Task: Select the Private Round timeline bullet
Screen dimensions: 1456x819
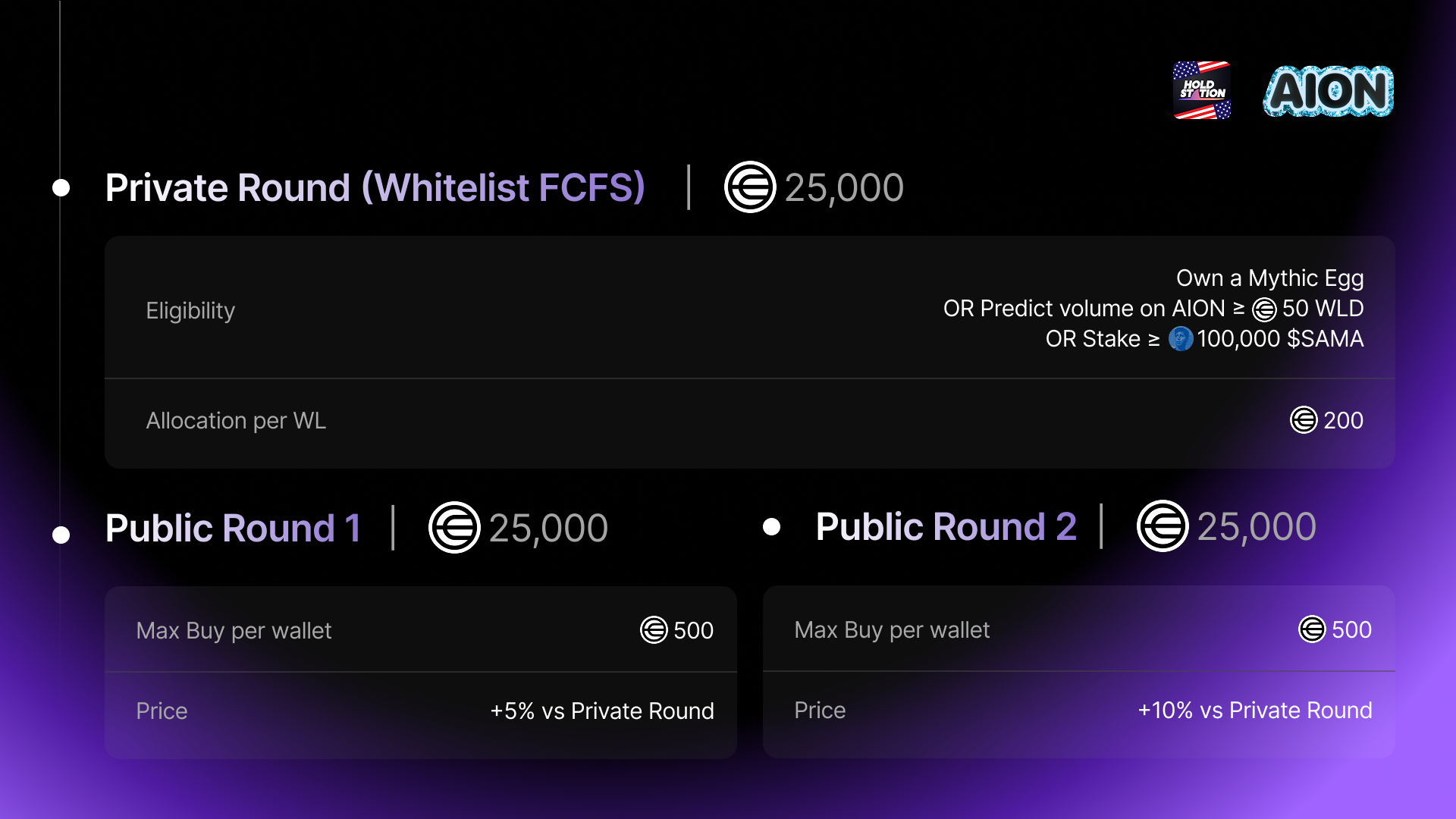Action: 61,188
